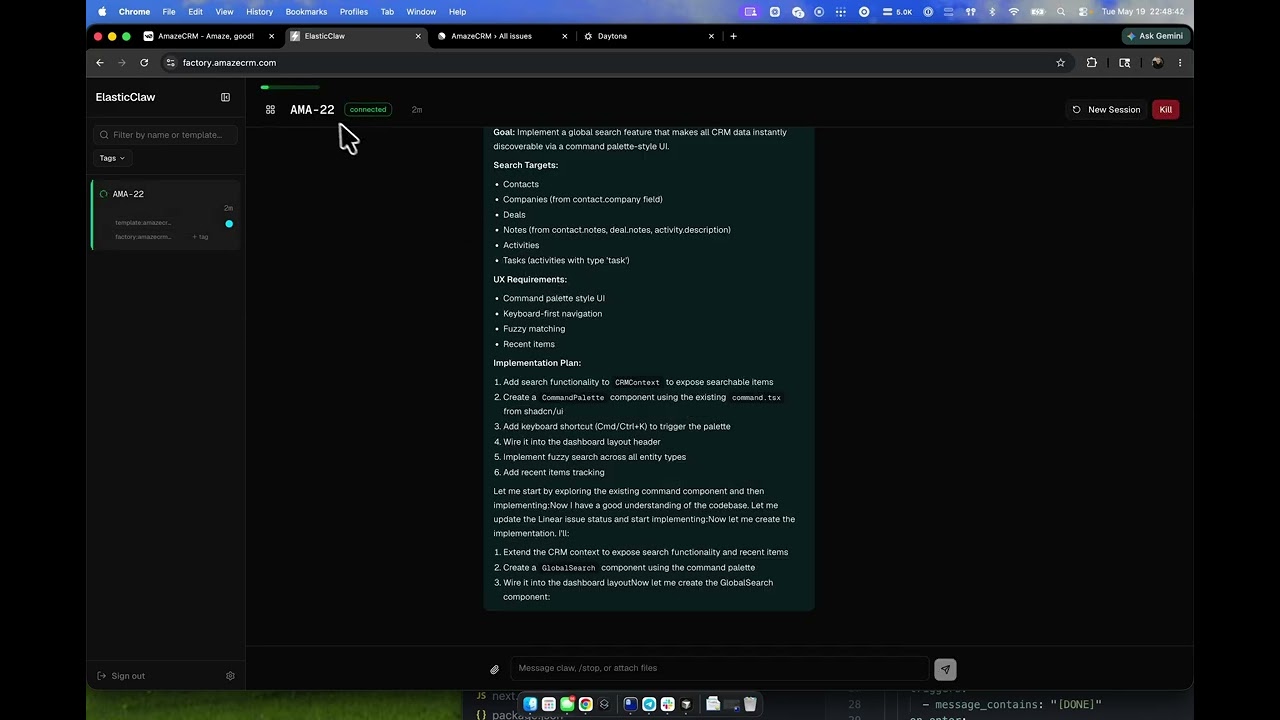The width and height of the screenshot is (1280, 720).
Task: Open the grid view icon beside AMA-22
Action: pyautogui.click(x=270, y=110)
